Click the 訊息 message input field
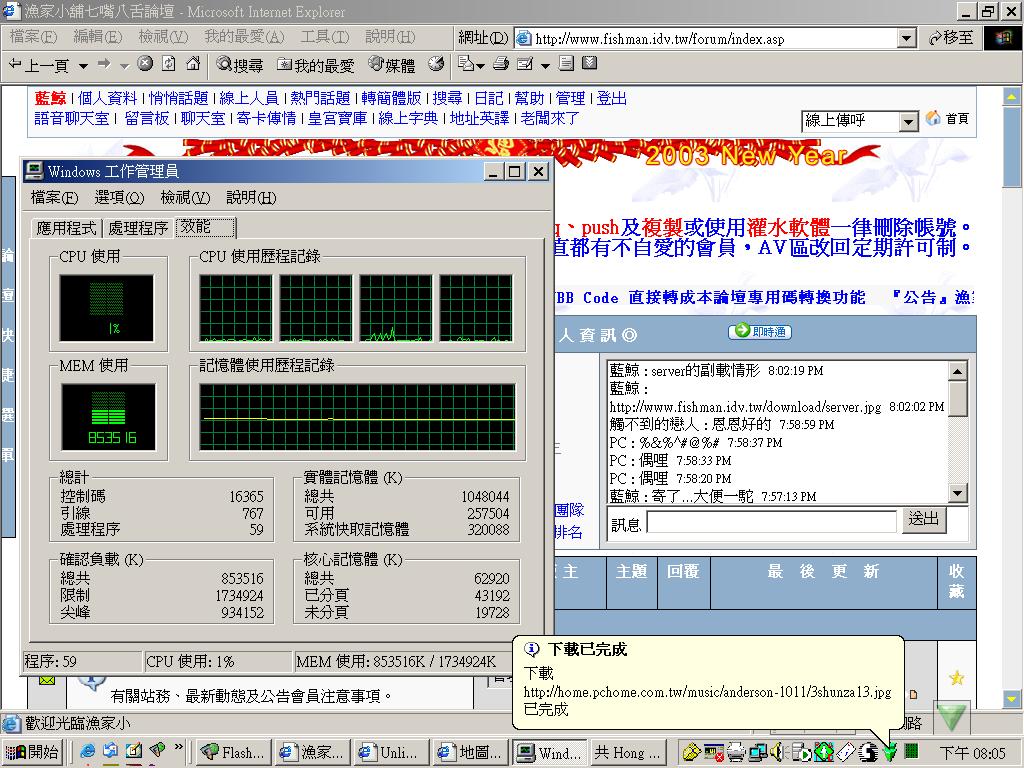 tap(772, 522)
